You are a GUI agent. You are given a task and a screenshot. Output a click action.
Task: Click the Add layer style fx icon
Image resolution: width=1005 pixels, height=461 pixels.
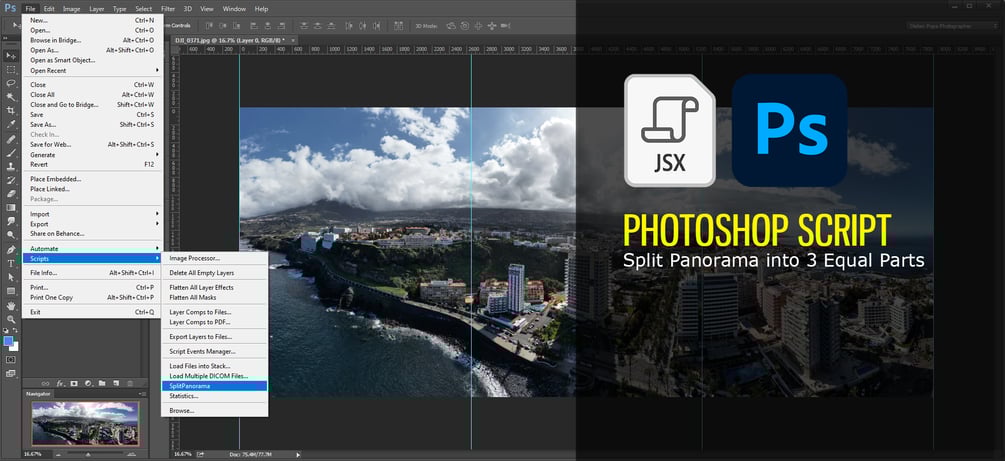[60, 383]
